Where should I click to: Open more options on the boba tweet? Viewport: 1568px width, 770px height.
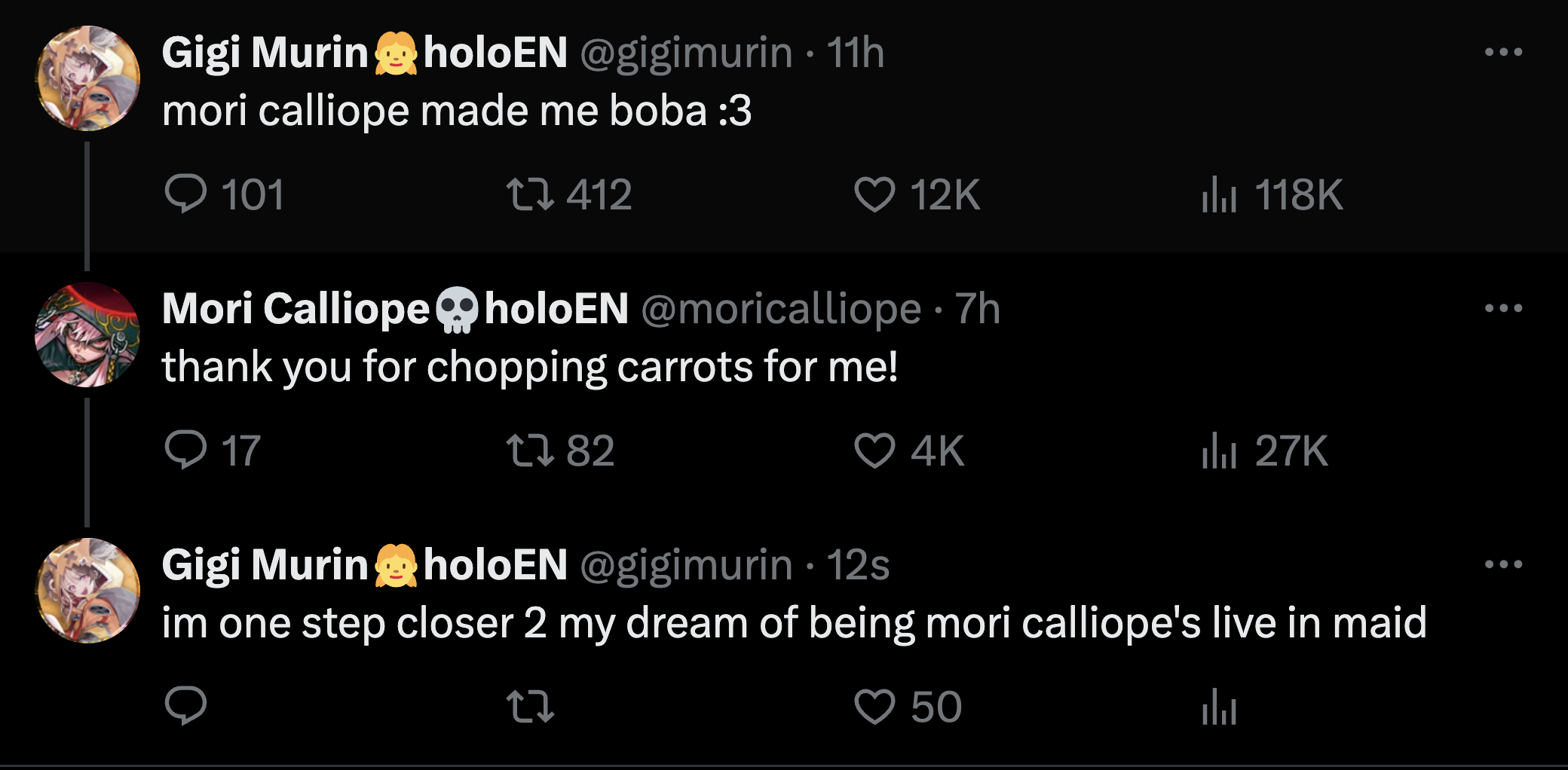pos(1503,52)
